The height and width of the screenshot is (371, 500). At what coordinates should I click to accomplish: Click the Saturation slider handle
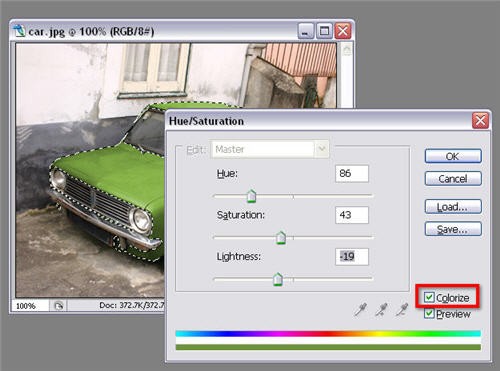(281, 238)
